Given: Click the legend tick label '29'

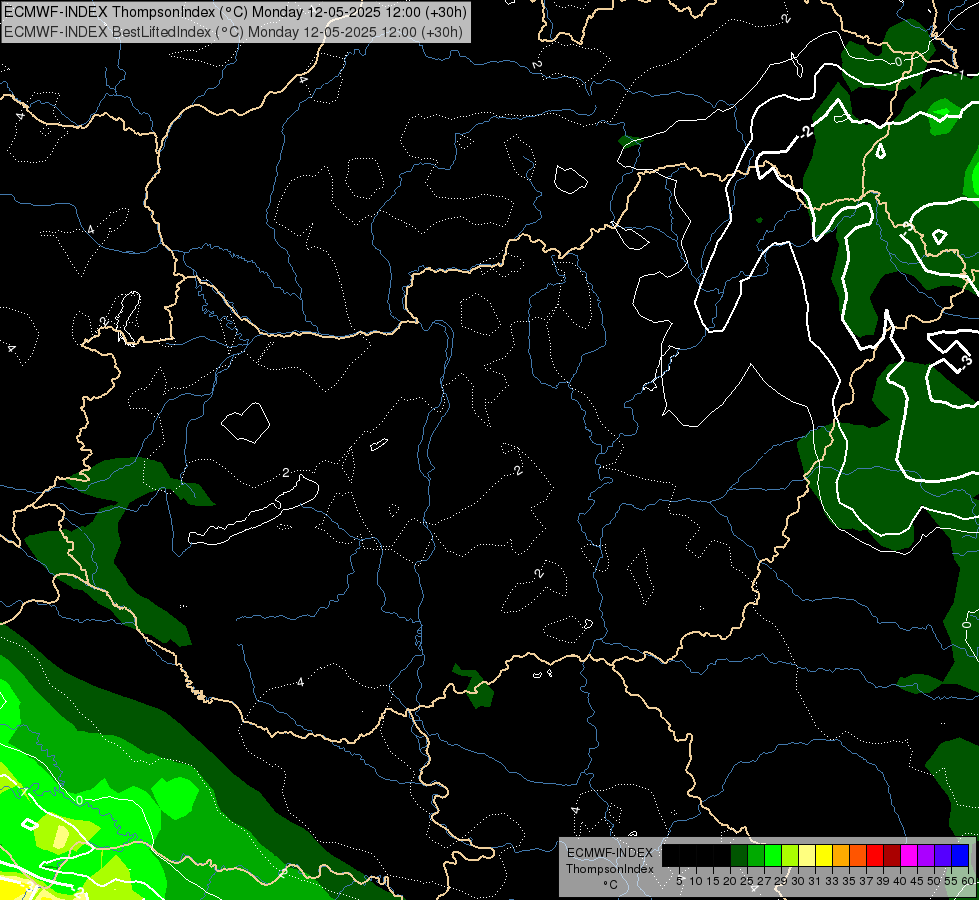Looking at the screenshot, I should point(781,881).
